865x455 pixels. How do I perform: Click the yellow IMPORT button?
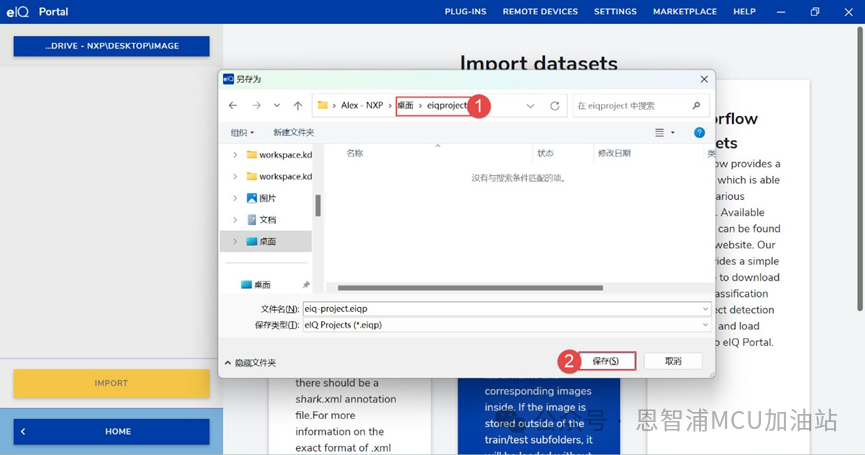tap(111, 383)
